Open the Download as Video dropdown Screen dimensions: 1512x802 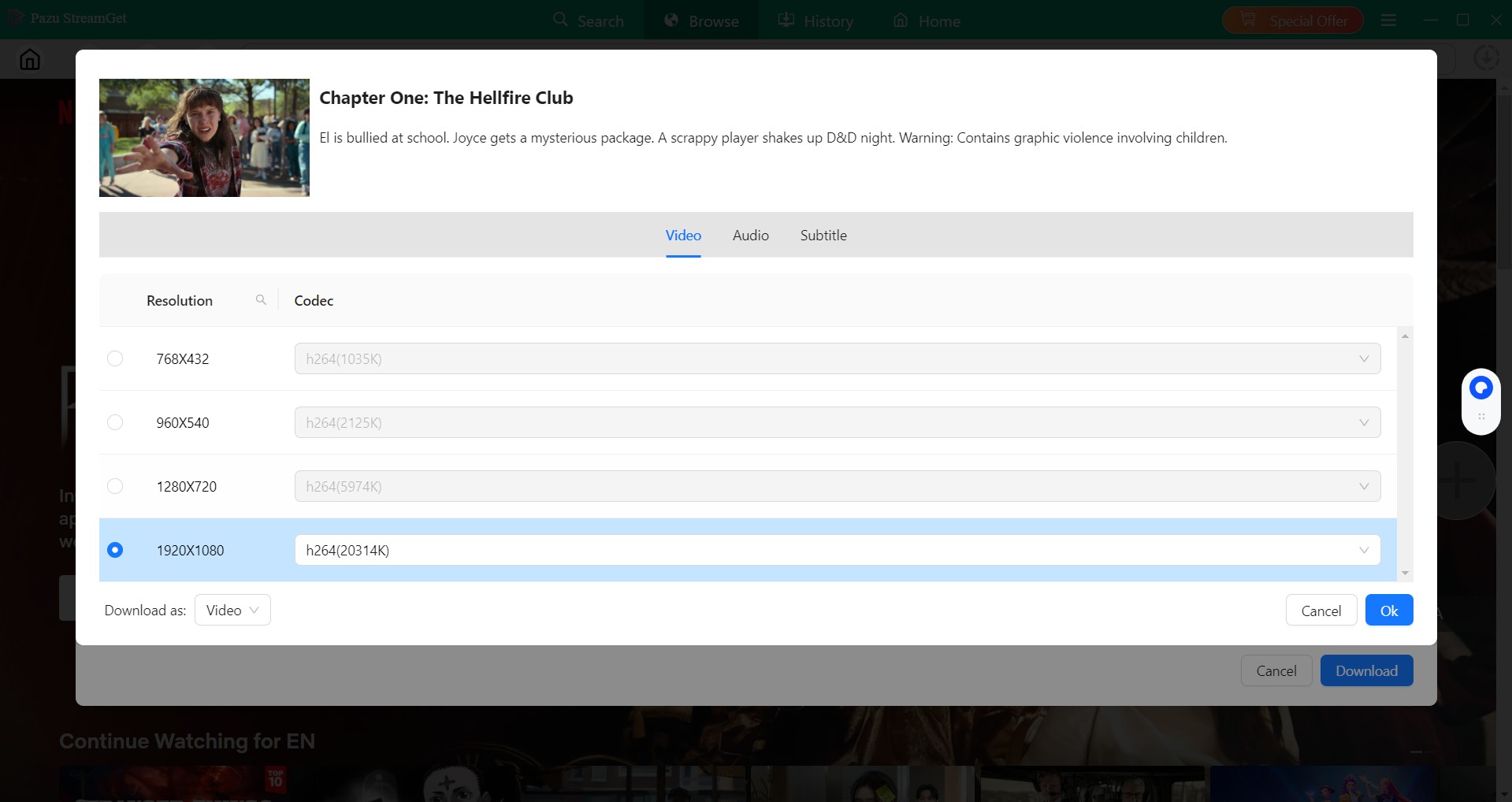click(x=232, y=610)
